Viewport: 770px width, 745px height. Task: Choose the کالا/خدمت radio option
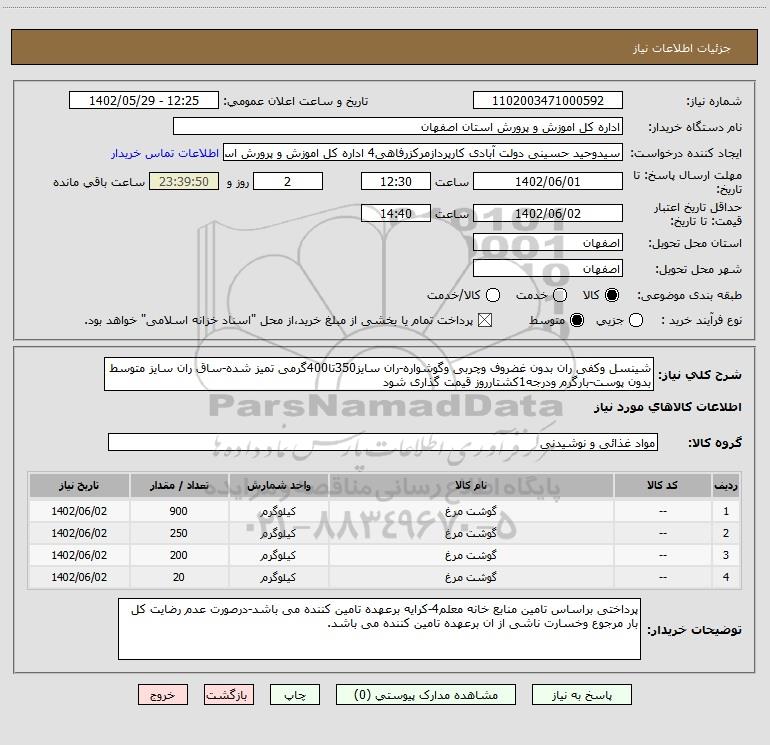[x=492, y=296]
